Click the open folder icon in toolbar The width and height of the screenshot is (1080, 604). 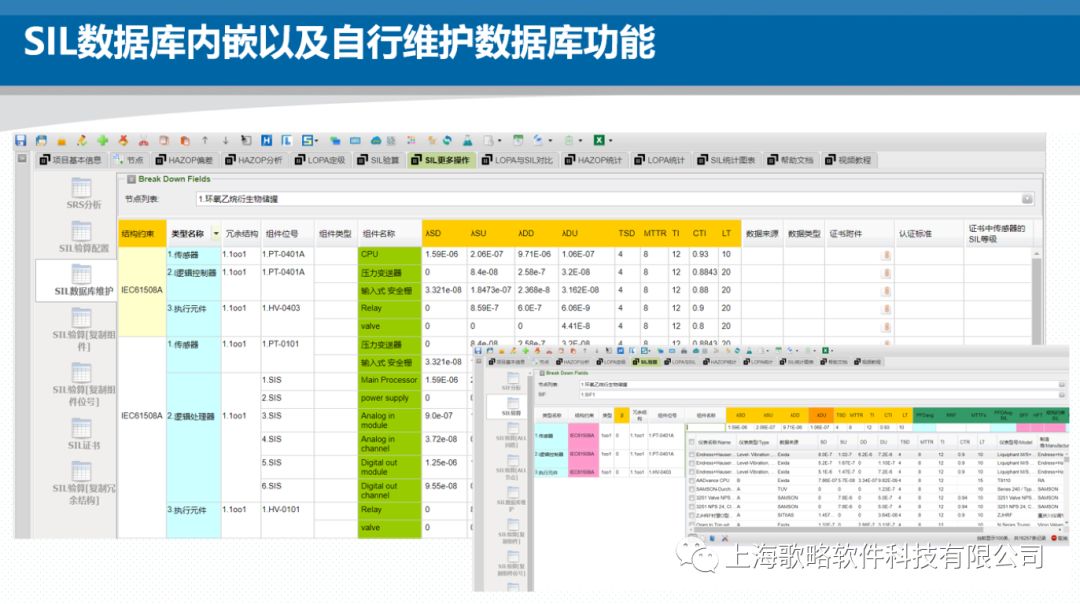point(61,141)
